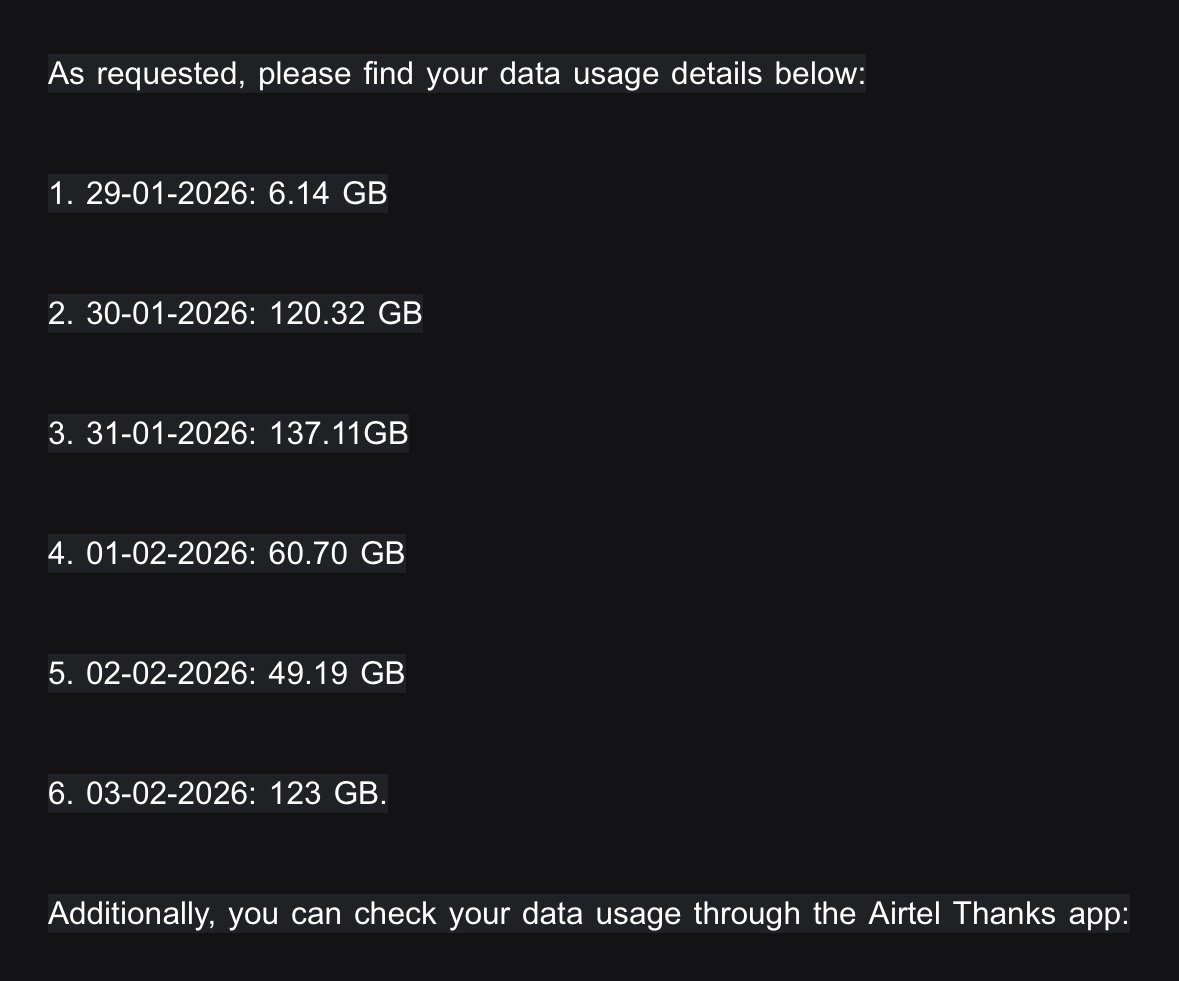The width and height of the screenshot is (1179, 981).
Task: Click "data usage details below" text
Action: [x=682, y=74]
